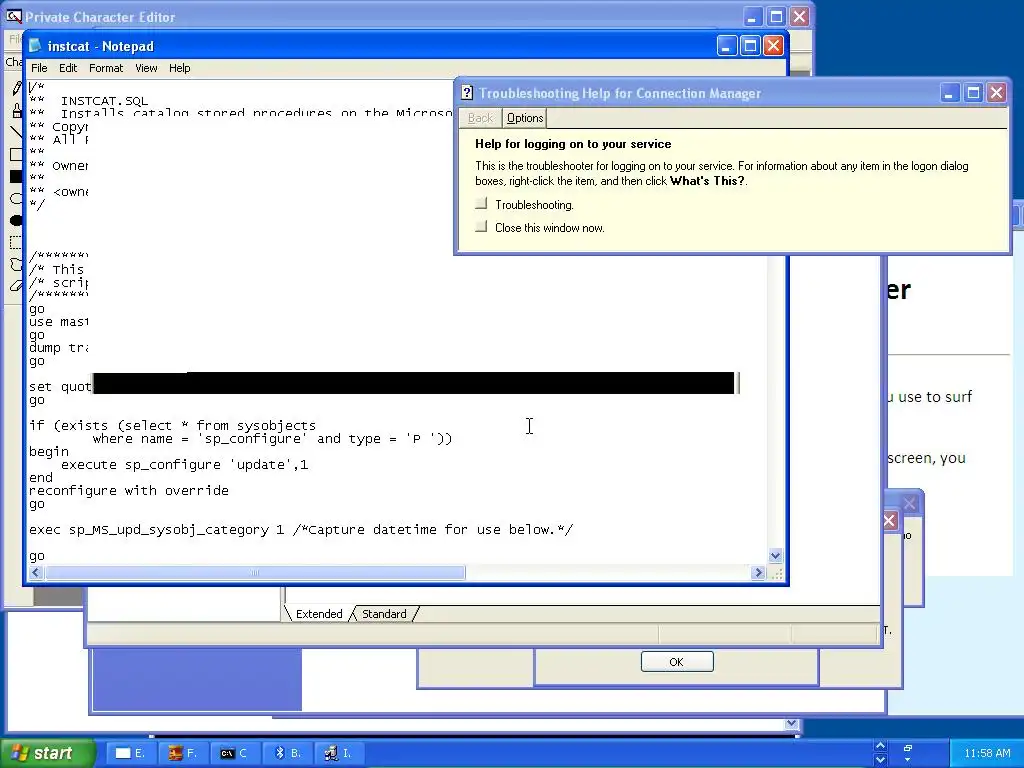Select the Hollow Ellipse tool in Private Character Editor
1024x768 pixels.
tap(16, 199)
